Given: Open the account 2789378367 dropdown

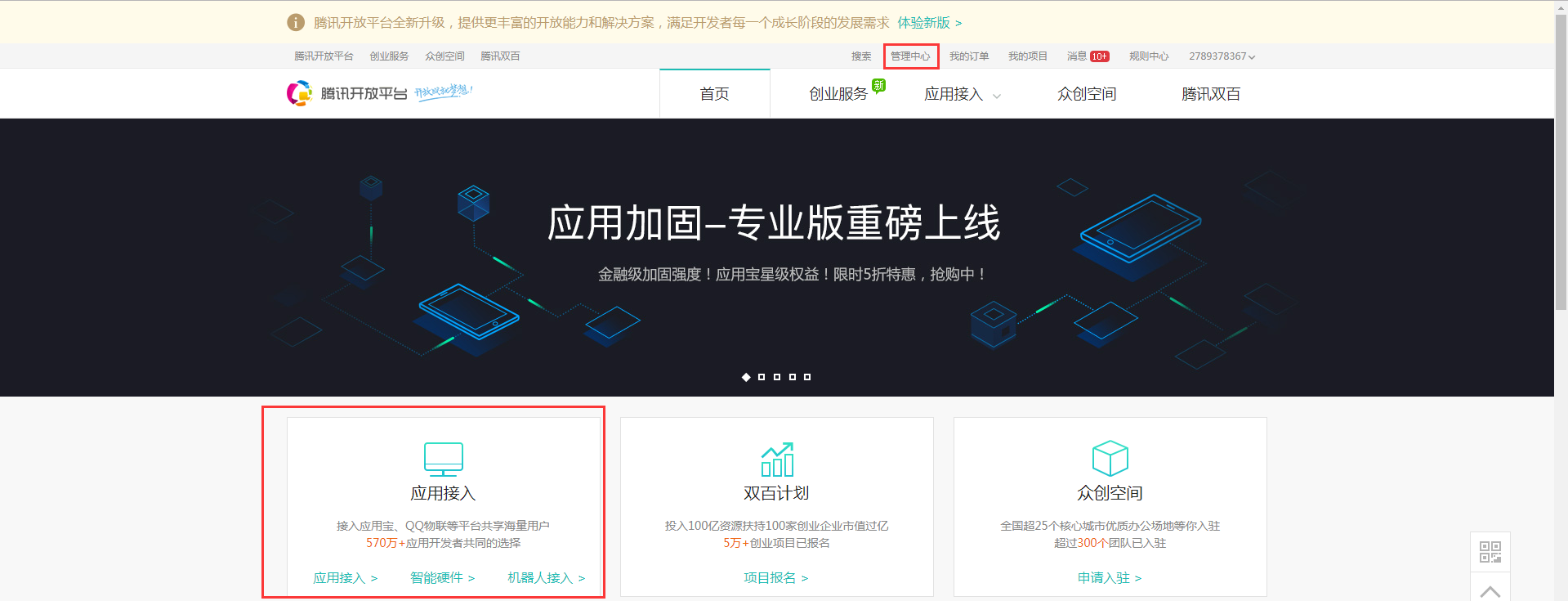Looking at the screenshot, I should coord(1222,56).
